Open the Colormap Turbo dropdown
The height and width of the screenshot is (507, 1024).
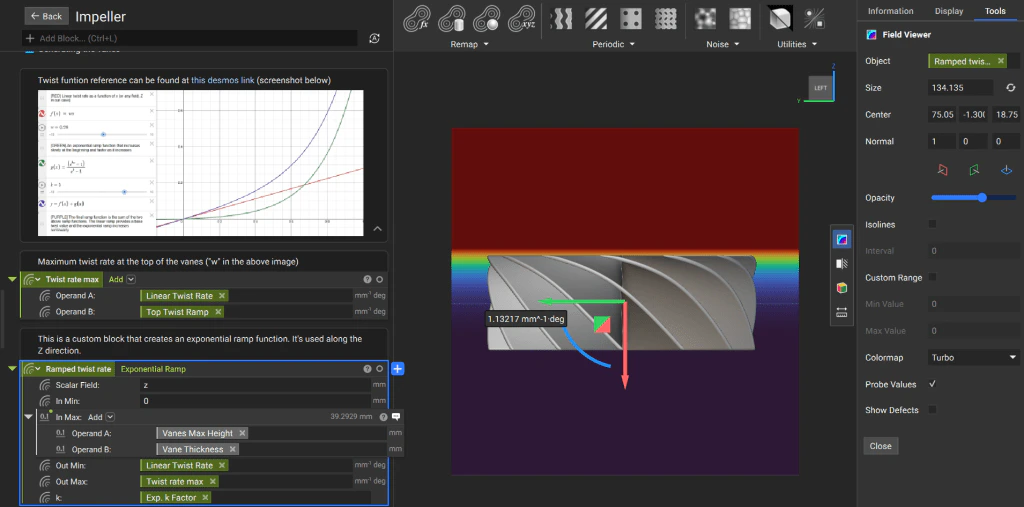[x=973, y=357]
